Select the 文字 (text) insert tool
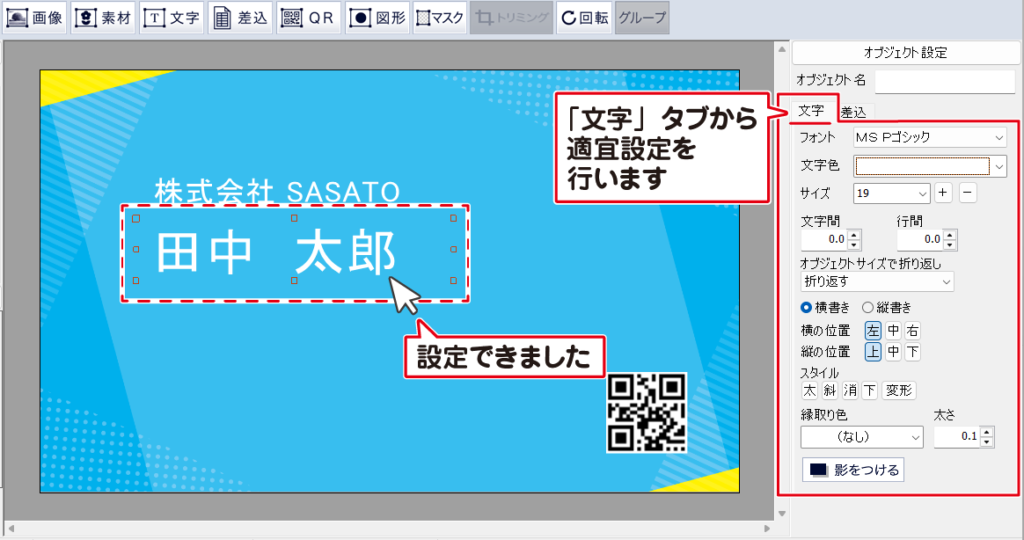The width and height of the screenshot is (1024, 540). 172,18
